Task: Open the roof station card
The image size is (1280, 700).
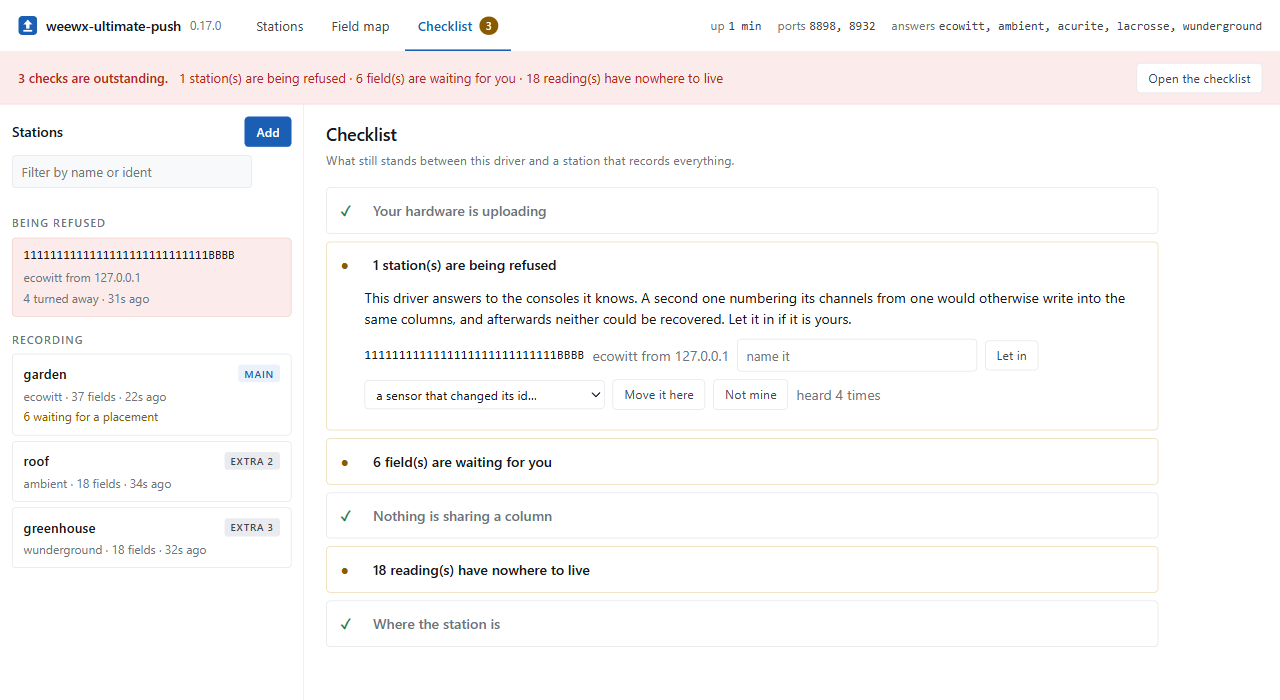Action: coord(152,472)
